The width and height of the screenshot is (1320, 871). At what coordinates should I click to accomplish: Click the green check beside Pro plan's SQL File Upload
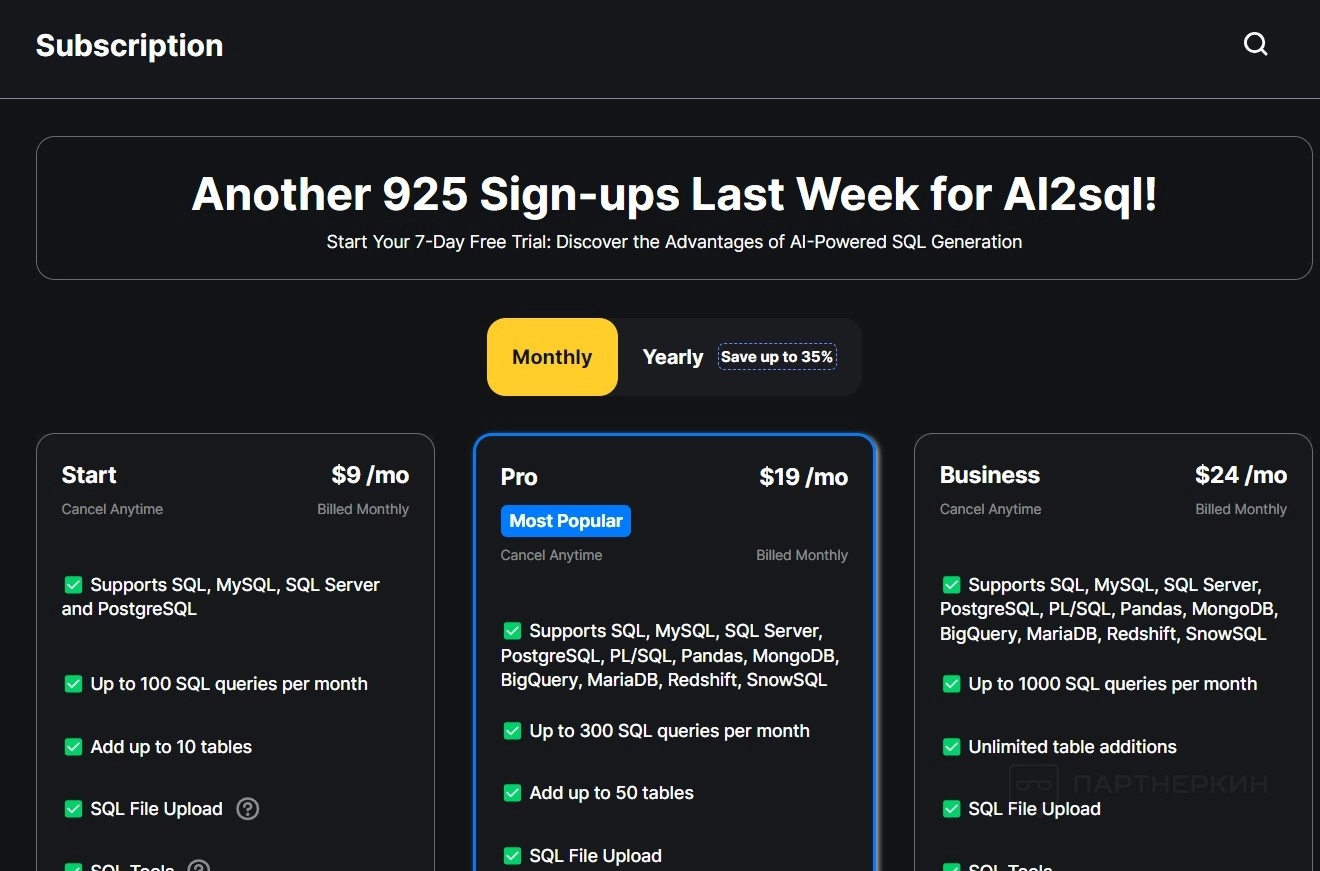point(512,856)
